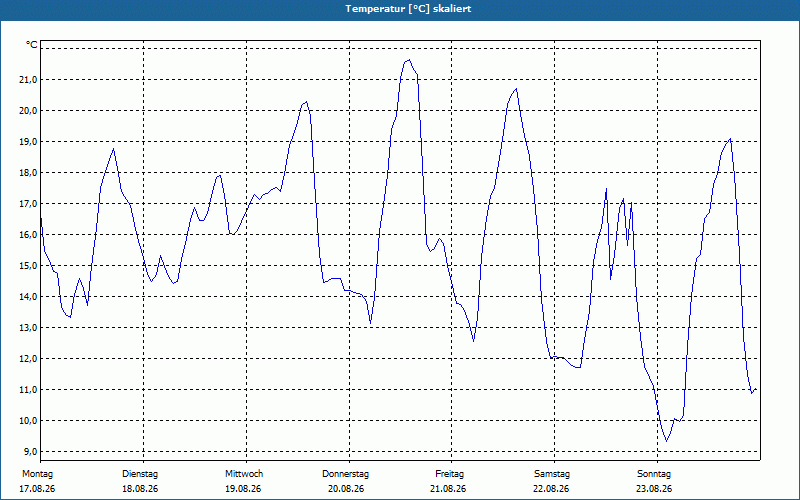Image resolution: width=800 pixels, height=500 pixels.
Task: Click the 15,0 y-axis label
Action: tap(28, 266)
